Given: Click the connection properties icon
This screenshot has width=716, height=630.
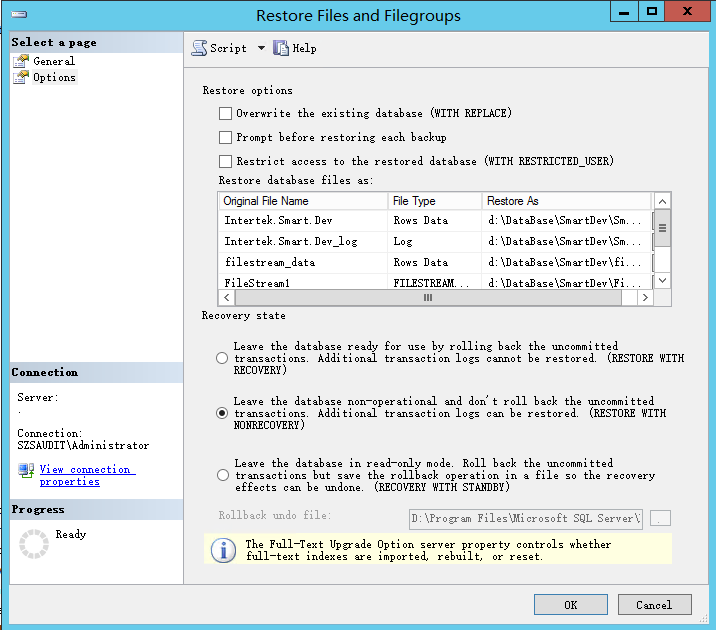Looking at the screenshot, I should click(26, 470).
